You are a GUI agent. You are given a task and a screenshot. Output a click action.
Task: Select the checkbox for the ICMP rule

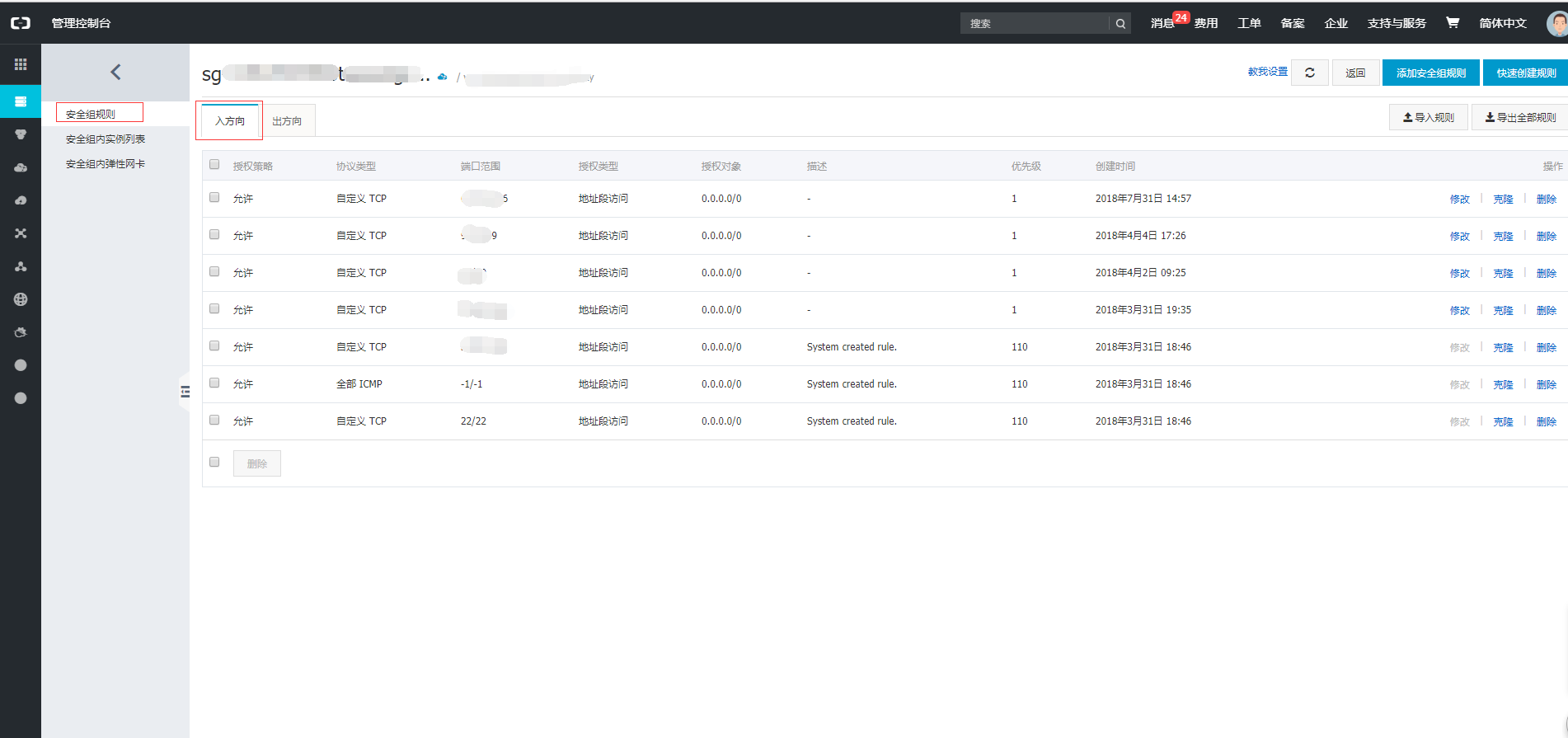[x=214, y=383]
